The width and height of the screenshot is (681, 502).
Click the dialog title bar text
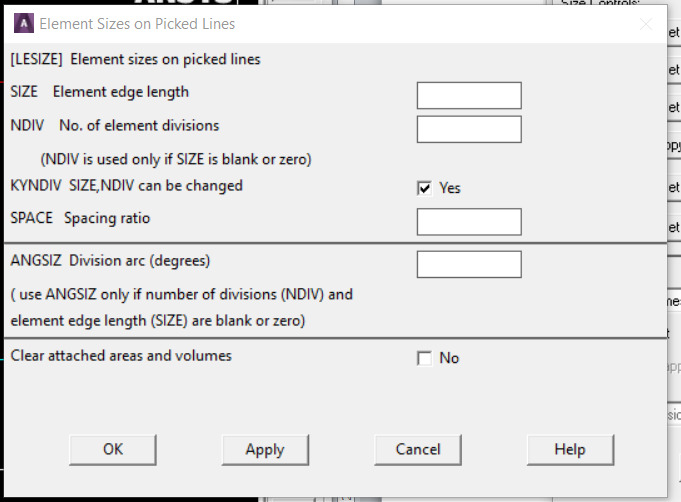click(139, 23)
